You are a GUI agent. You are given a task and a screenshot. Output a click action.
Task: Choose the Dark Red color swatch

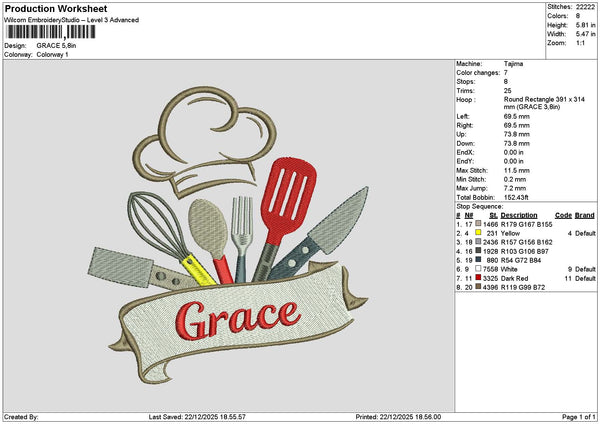[478, 277]
